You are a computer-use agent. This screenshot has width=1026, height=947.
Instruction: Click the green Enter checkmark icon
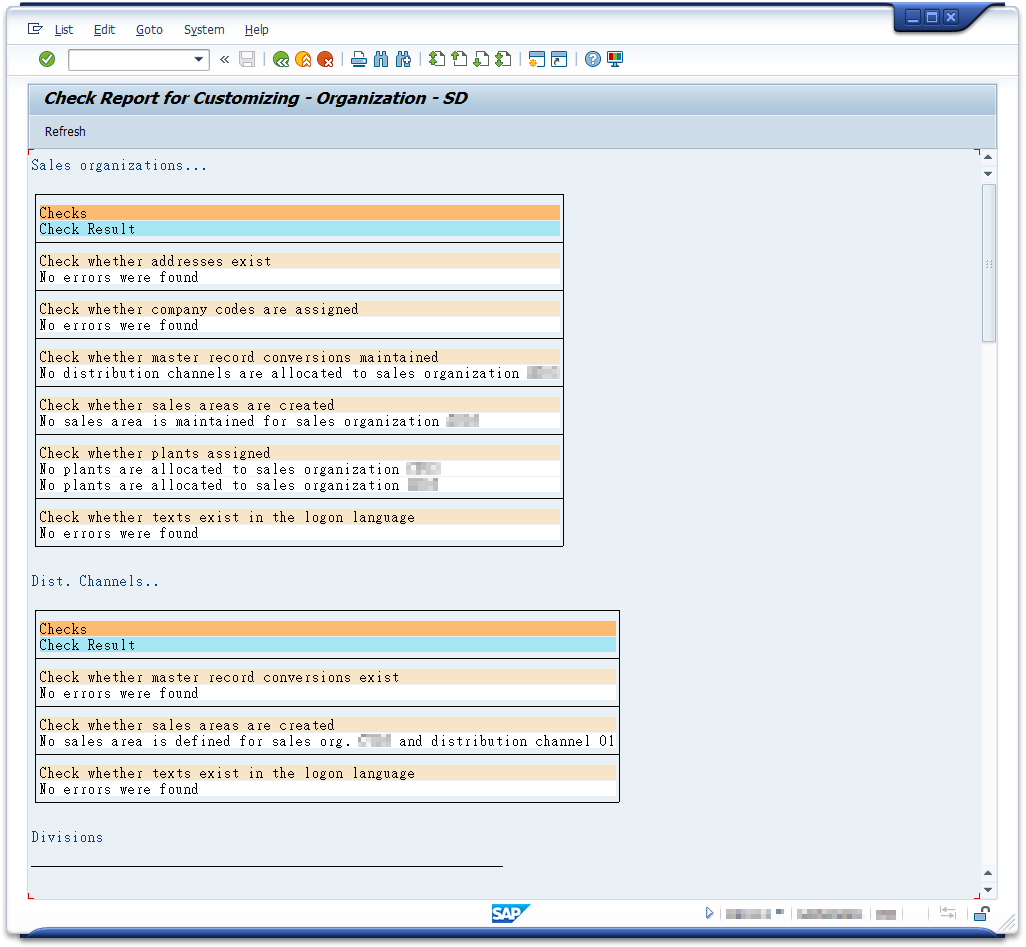[x=47, y=60]
